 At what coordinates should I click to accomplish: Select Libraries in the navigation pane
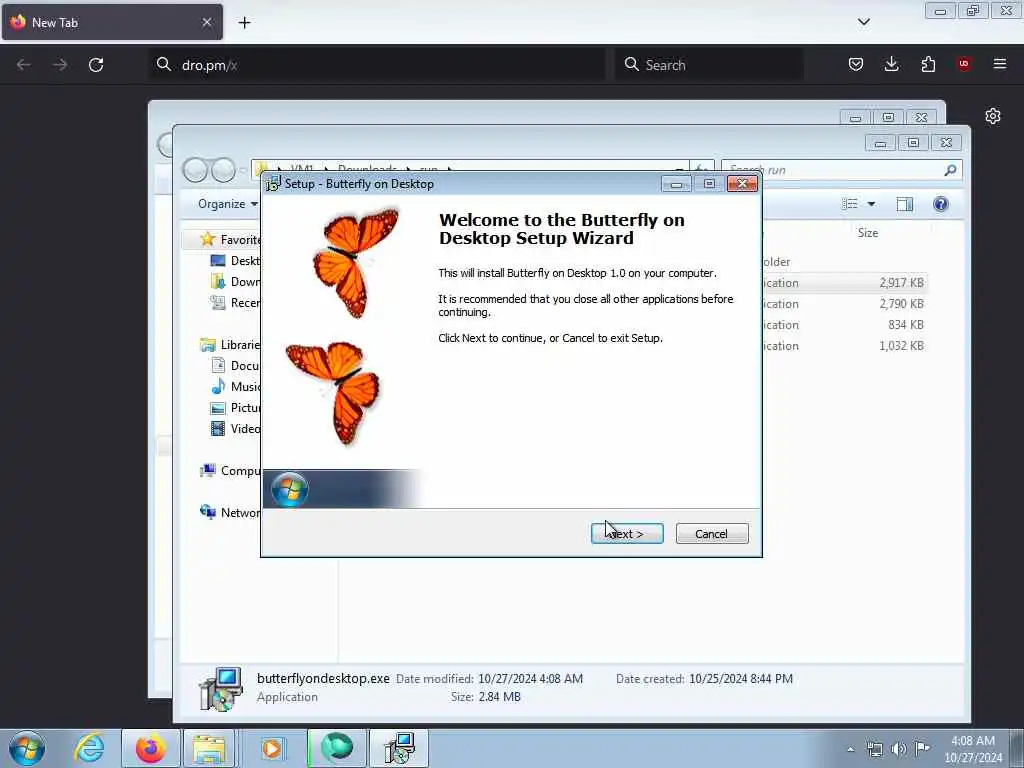point(231,345)
